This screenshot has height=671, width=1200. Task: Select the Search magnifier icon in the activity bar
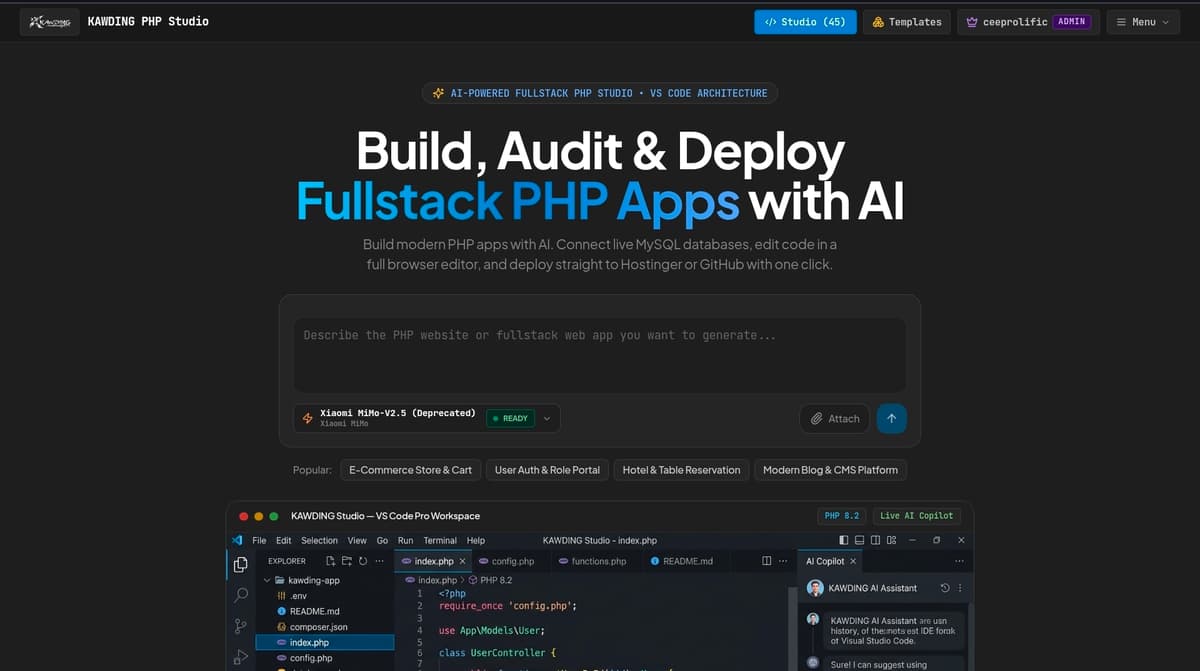[x=240, y=596]
